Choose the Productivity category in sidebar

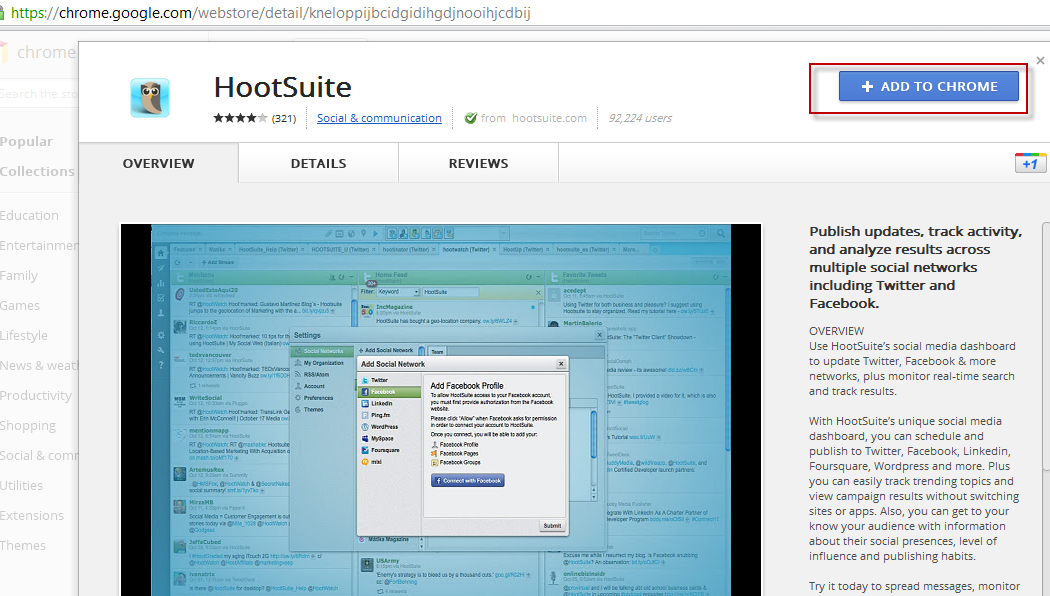[x=36, y=396]
